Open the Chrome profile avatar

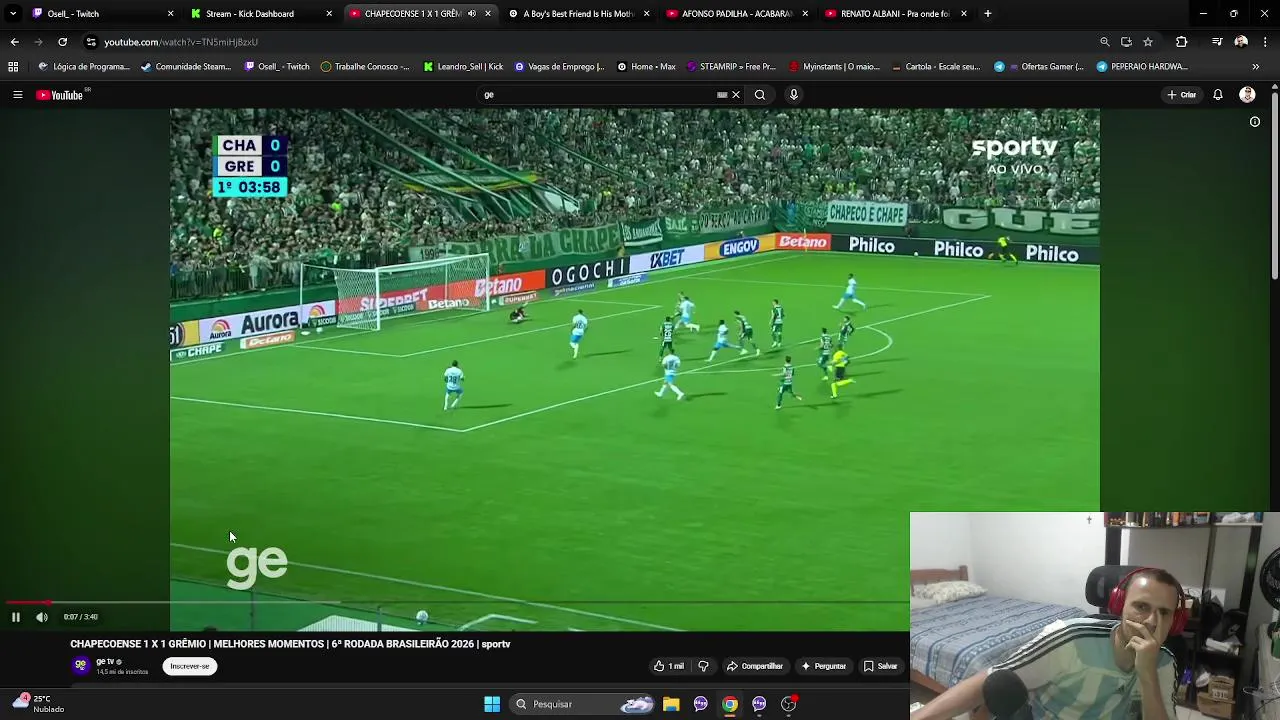click(x=1241, y=42)
